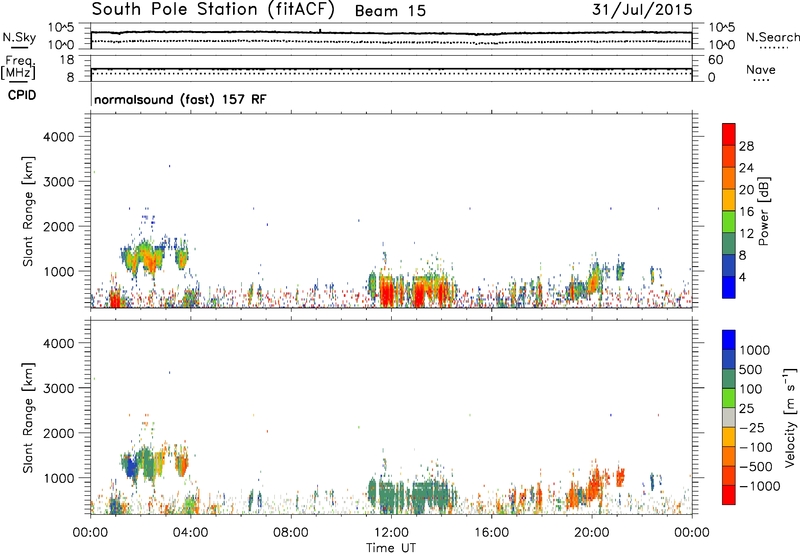Click the '20:00' time tick label
This screenshot has height=554, width=800.
coord(592,533)
